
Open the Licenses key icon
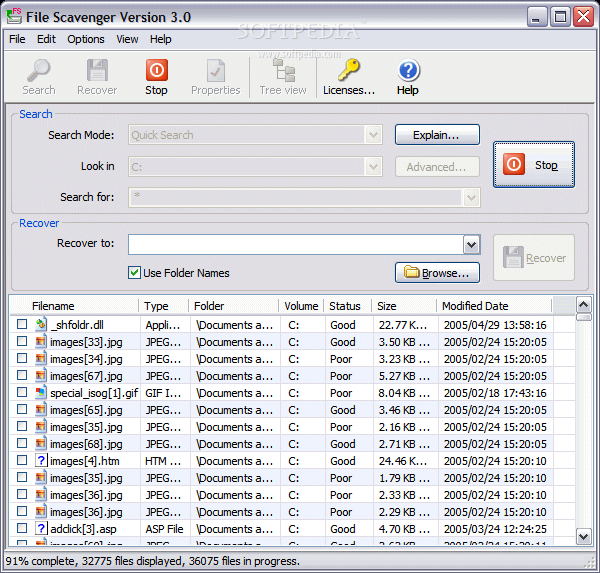click(x=349, y=70)
